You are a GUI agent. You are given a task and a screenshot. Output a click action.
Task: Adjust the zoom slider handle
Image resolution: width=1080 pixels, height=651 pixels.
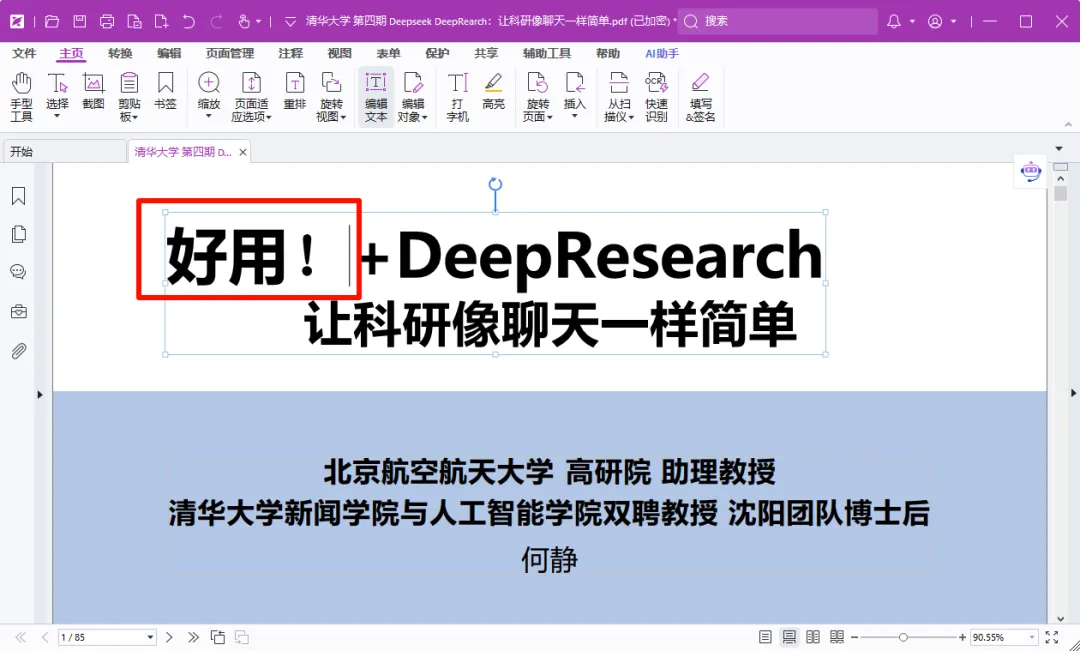(903, 637)
